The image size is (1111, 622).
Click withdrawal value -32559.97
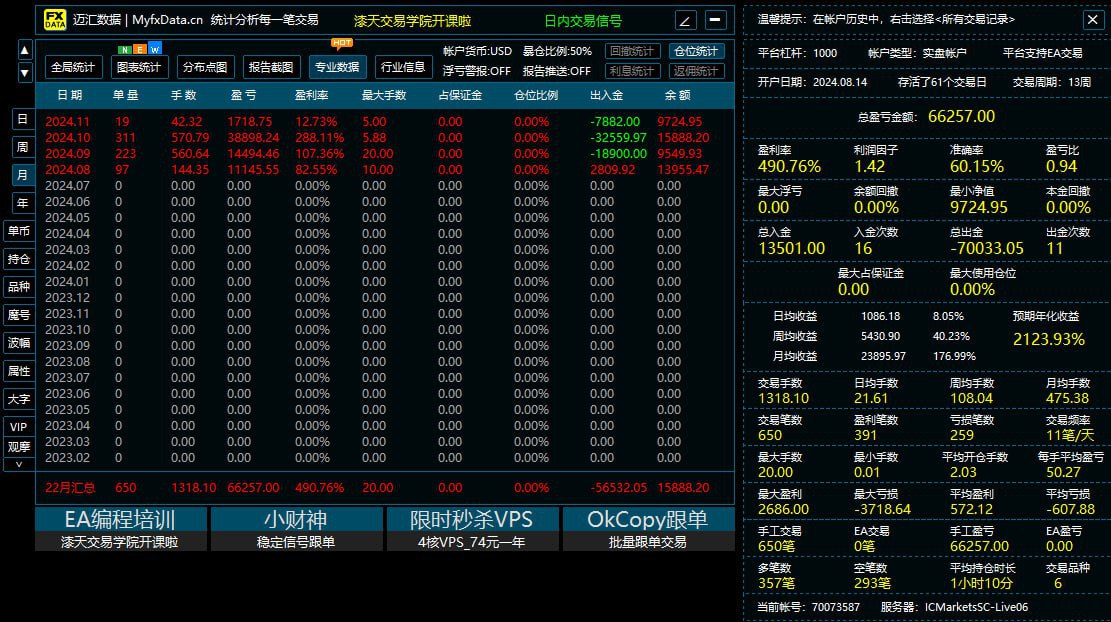[x=618, y=137]
